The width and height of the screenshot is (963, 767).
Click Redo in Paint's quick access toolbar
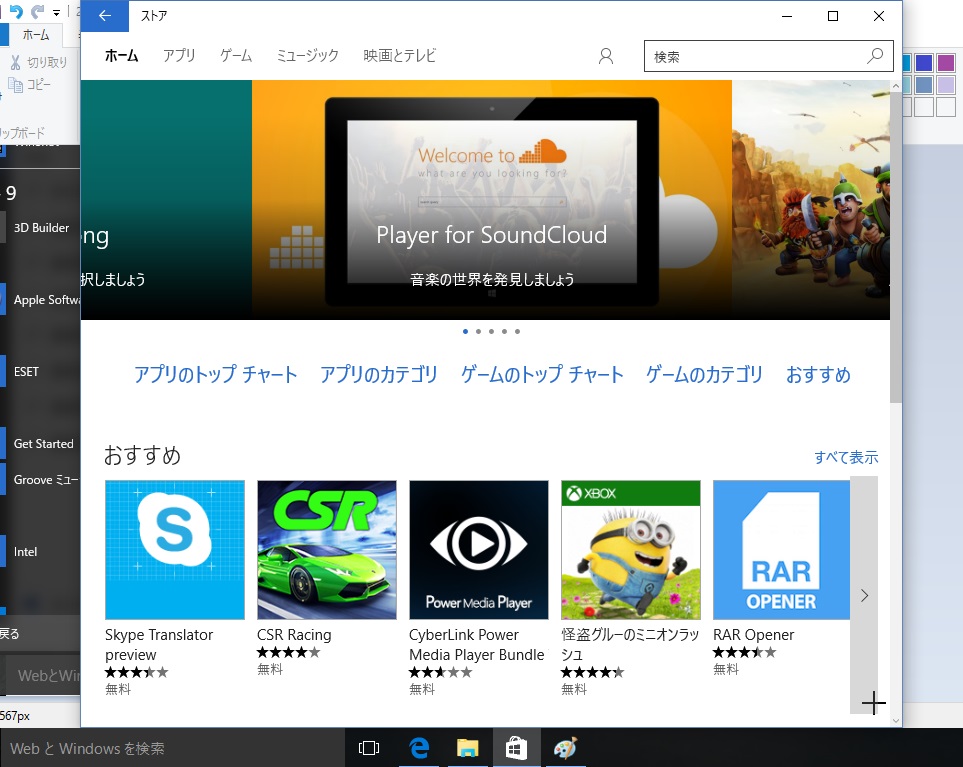tap(38, 11)
